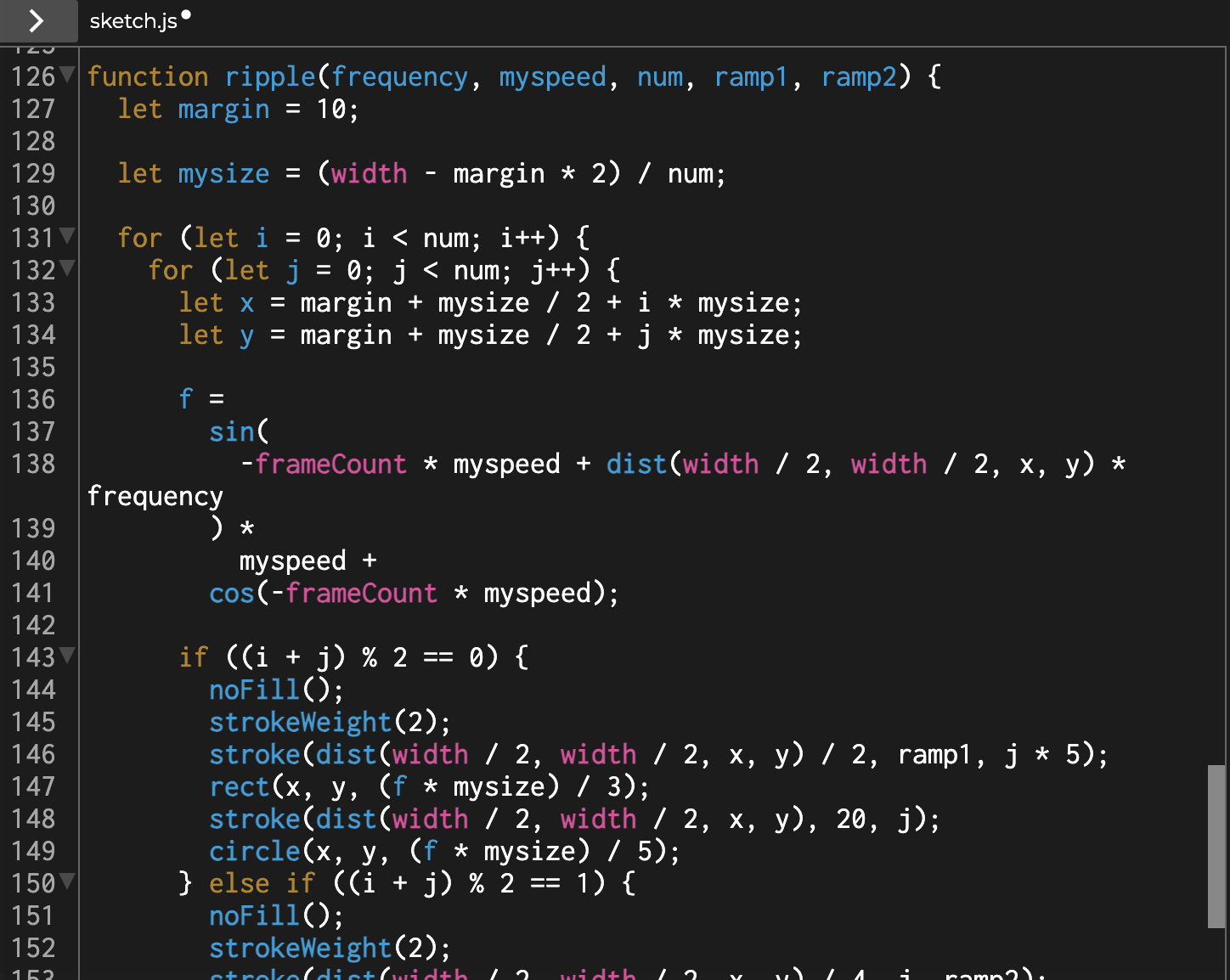The image size is (1230, 980).
Task: Click line number 136 in the gutter
Action: (34, 398)
